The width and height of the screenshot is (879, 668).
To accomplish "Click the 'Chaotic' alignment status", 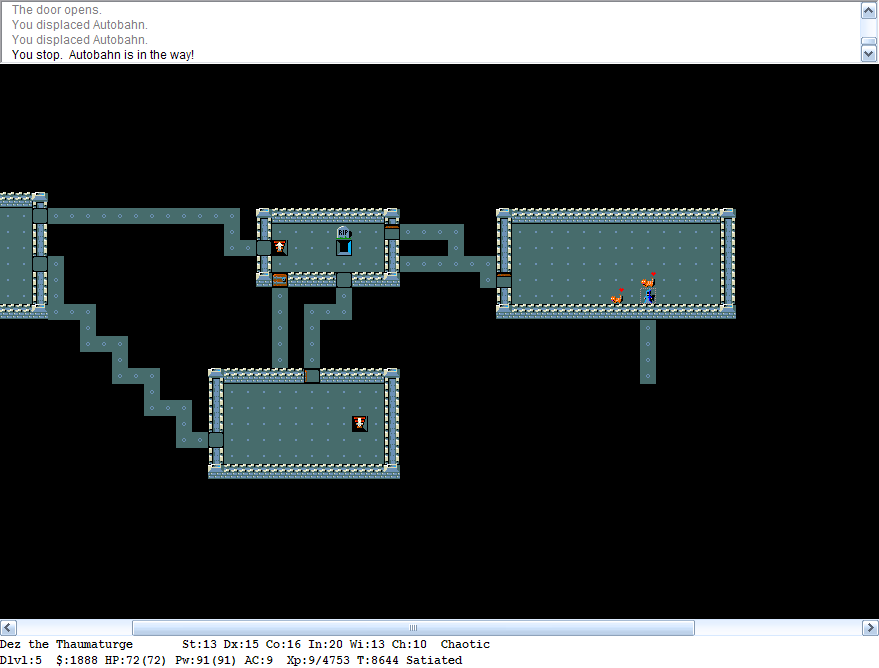I will tap(465, 644).
